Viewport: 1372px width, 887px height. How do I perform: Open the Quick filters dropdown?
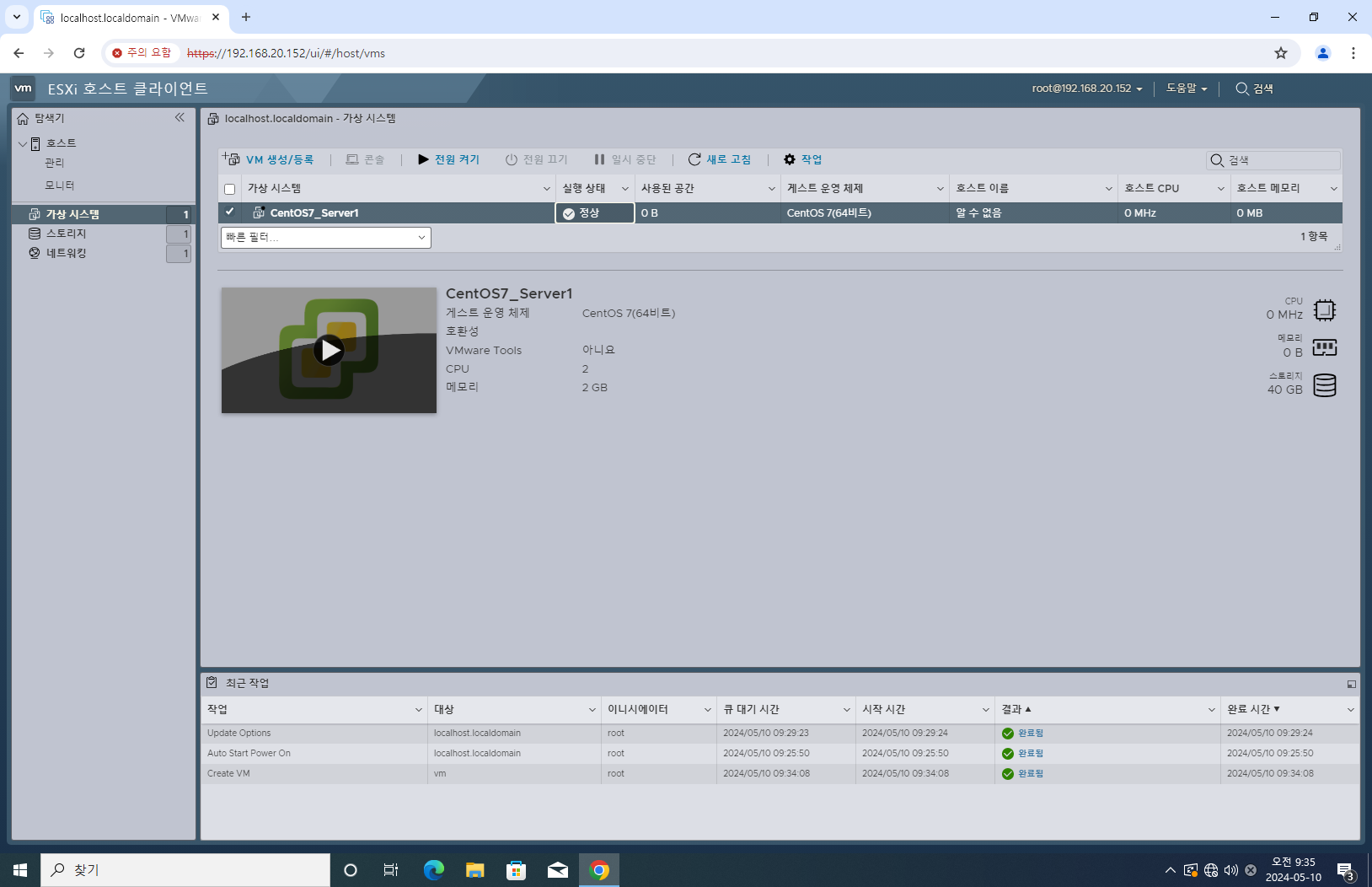click(325, 238)
